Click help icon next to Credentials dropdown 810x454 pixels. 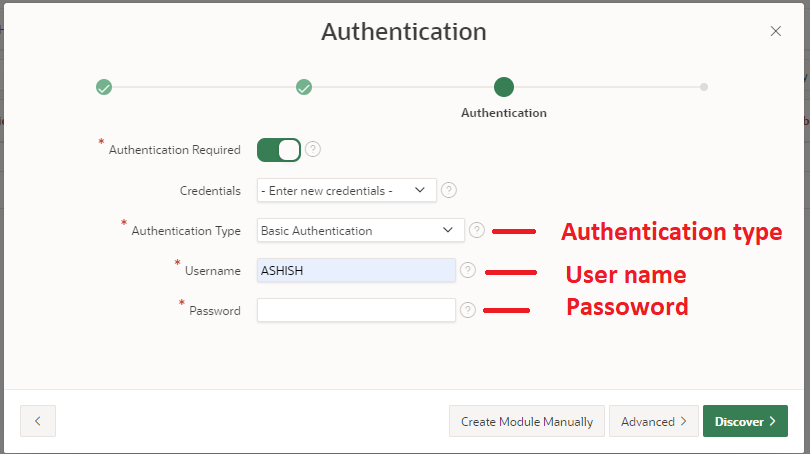[449, 190]
